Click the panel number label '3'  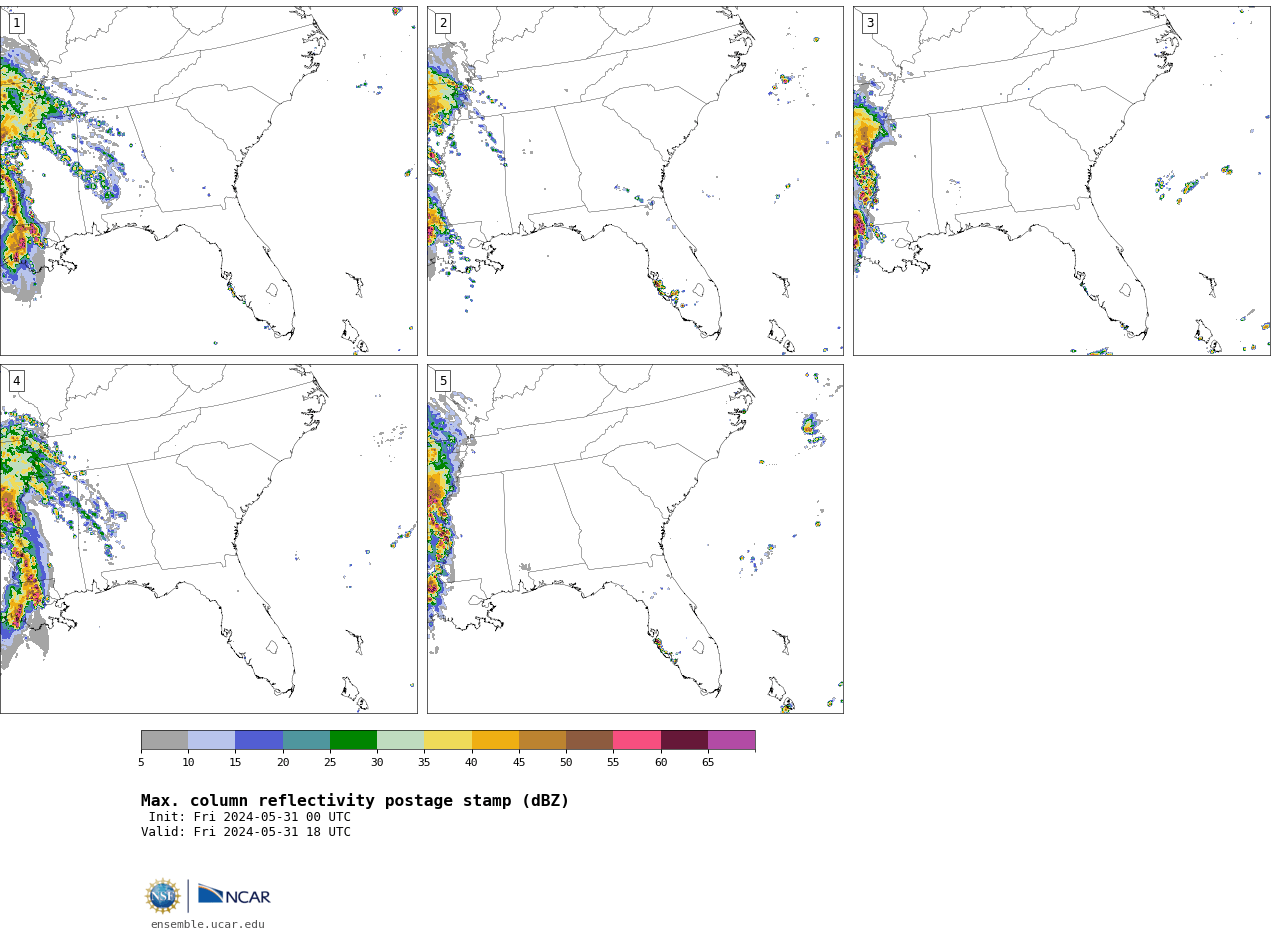tap(870, 23)
